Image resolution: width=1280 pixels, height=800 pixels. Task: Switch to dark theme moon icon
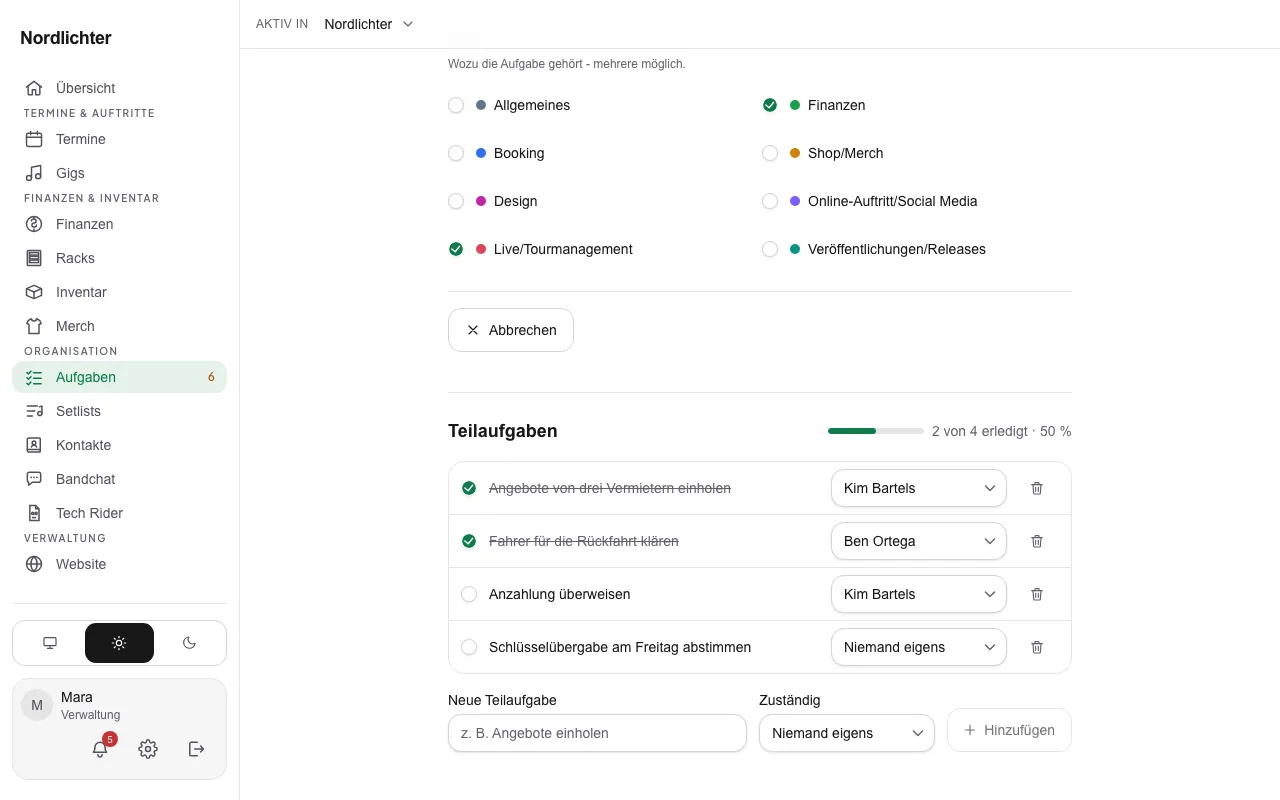[x=189, y=643]
